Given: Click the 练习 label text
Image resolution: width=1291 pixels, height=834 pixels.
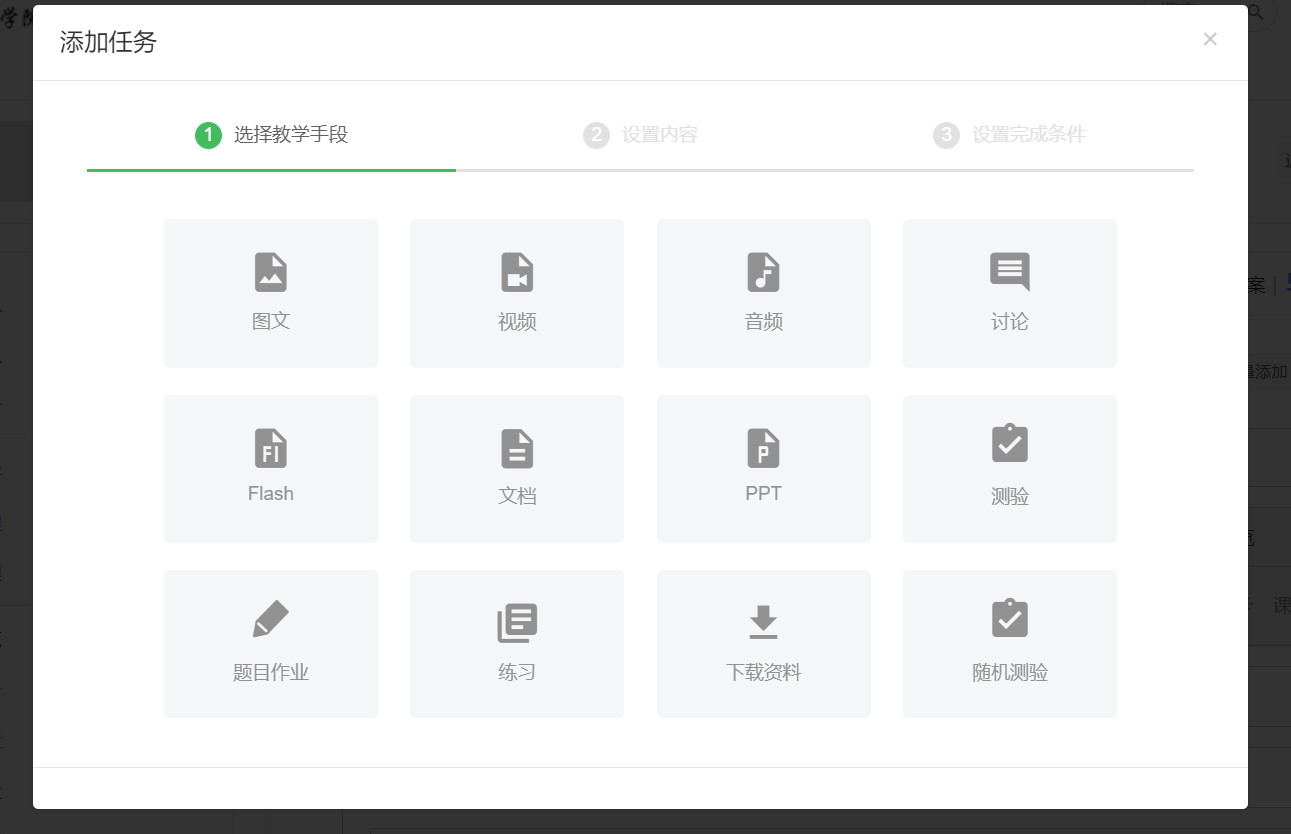Looking at the screenshot, I should 517,672.
